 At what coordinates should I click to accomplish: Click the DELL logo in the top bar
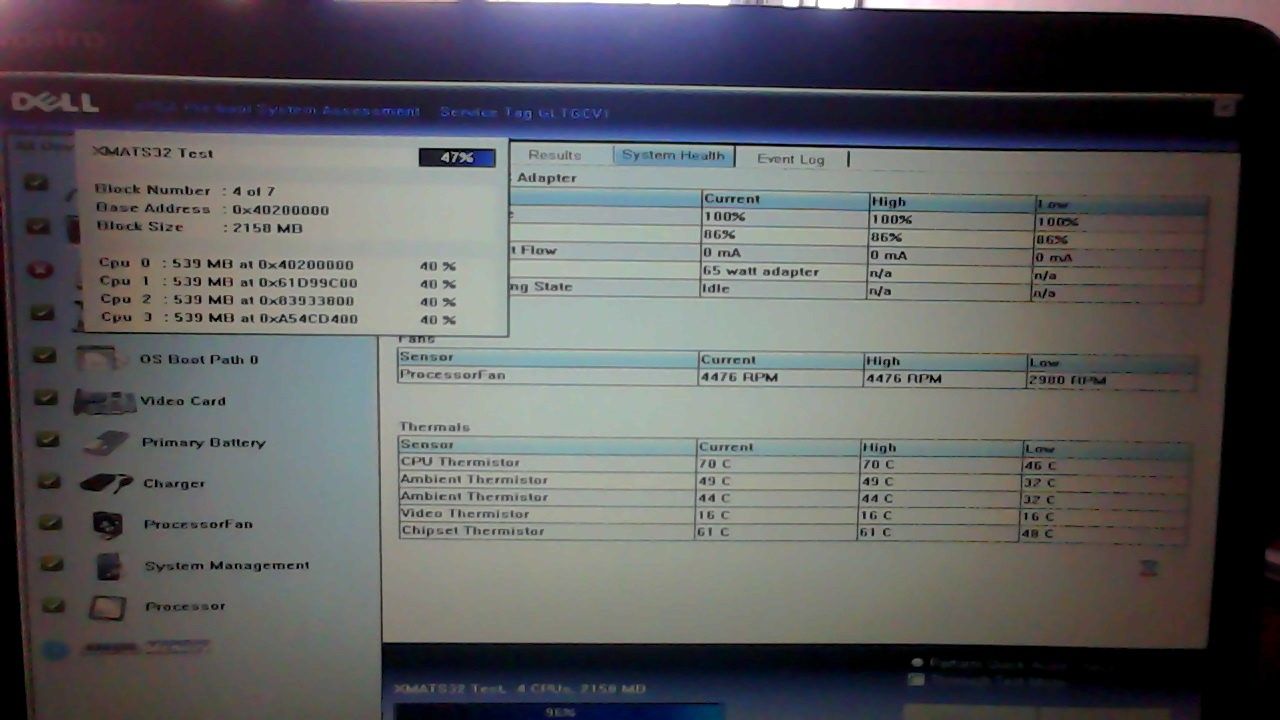point(55,102)
